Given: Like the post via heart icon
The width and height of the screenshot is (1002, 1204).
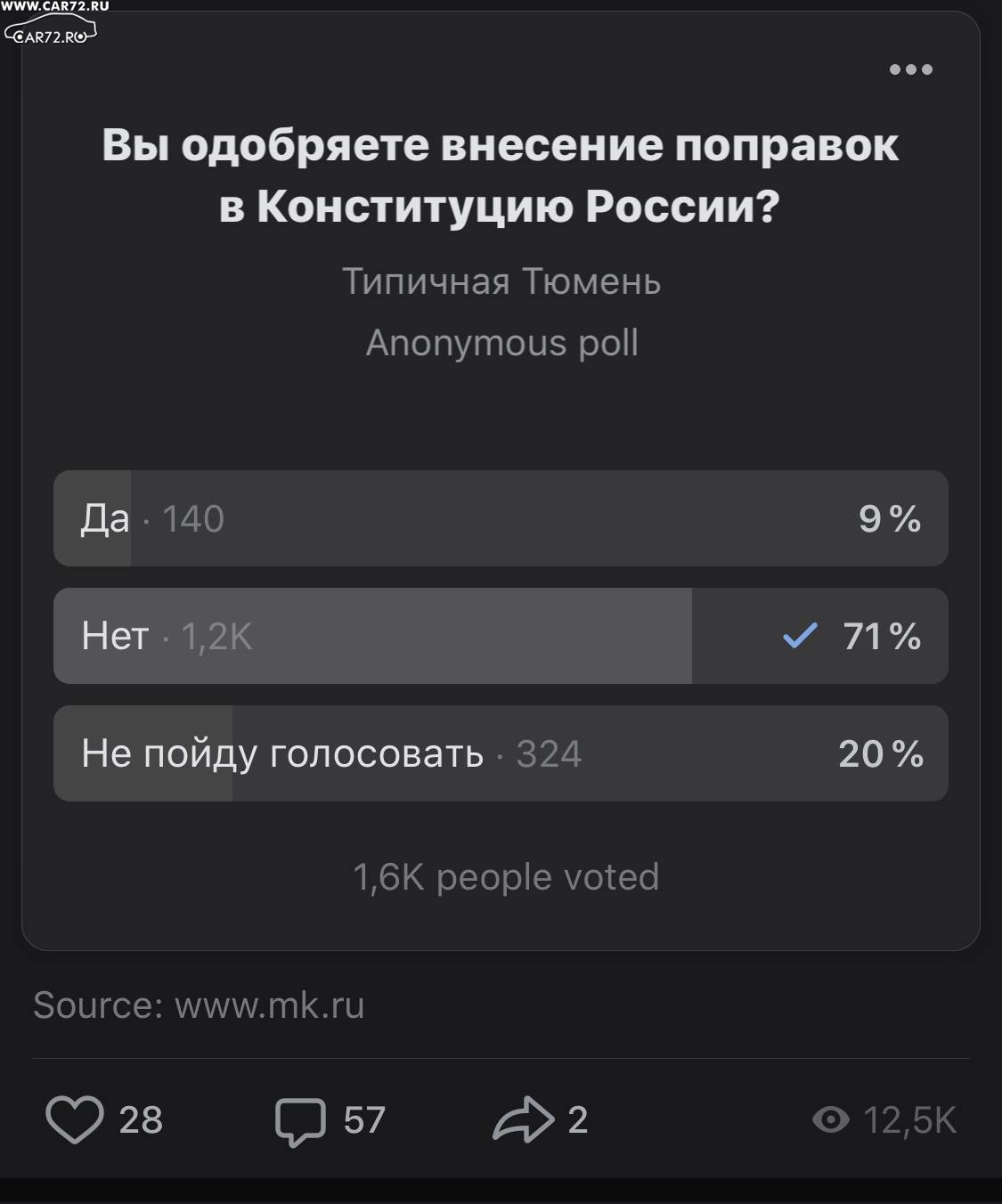Looking at the screenshot, I should pyautogui.click(x=75, y=1119).
